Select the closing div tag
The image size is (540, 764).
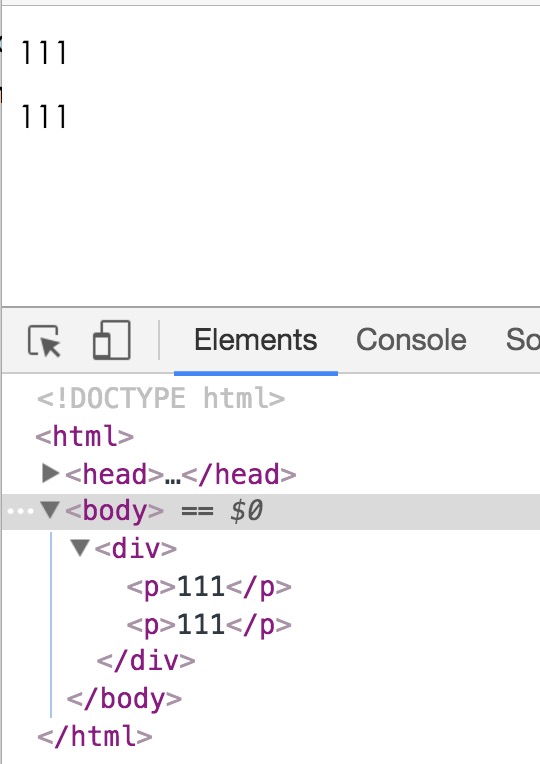[146, 661]
